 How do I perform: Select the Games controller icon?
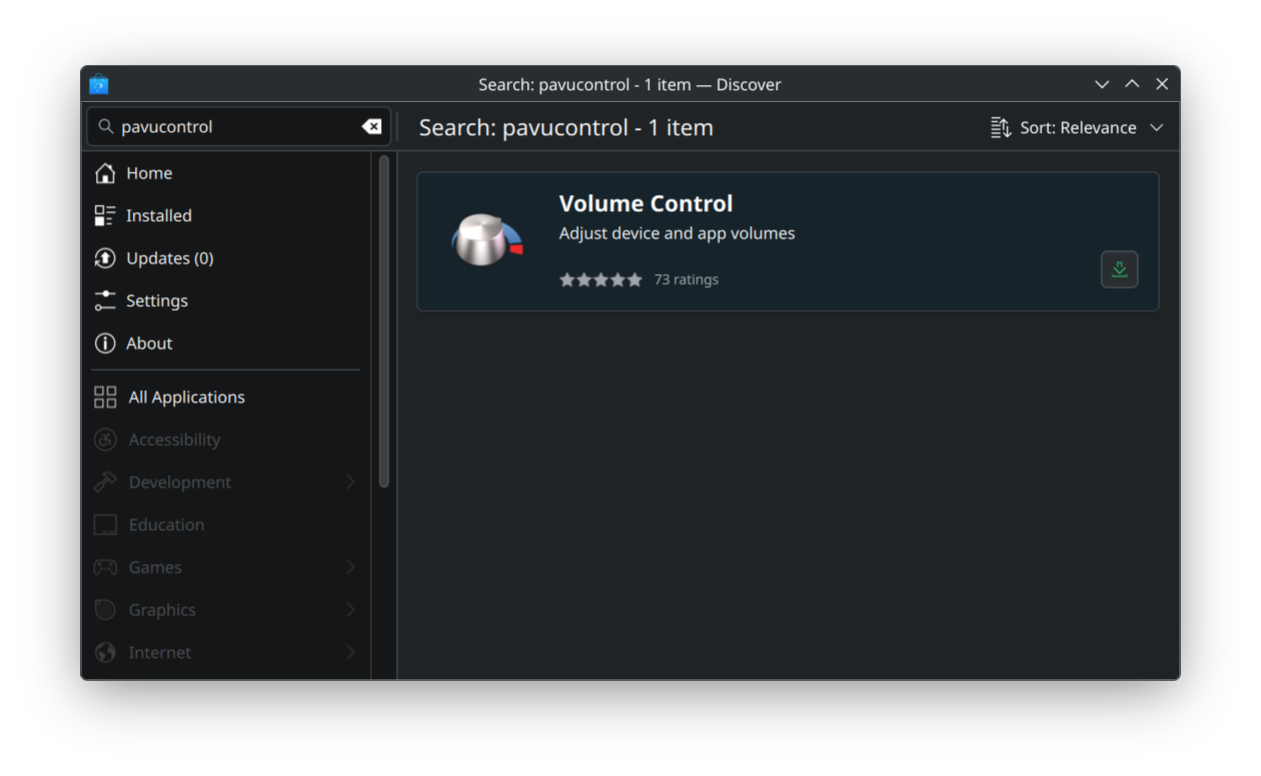point(105,567)
